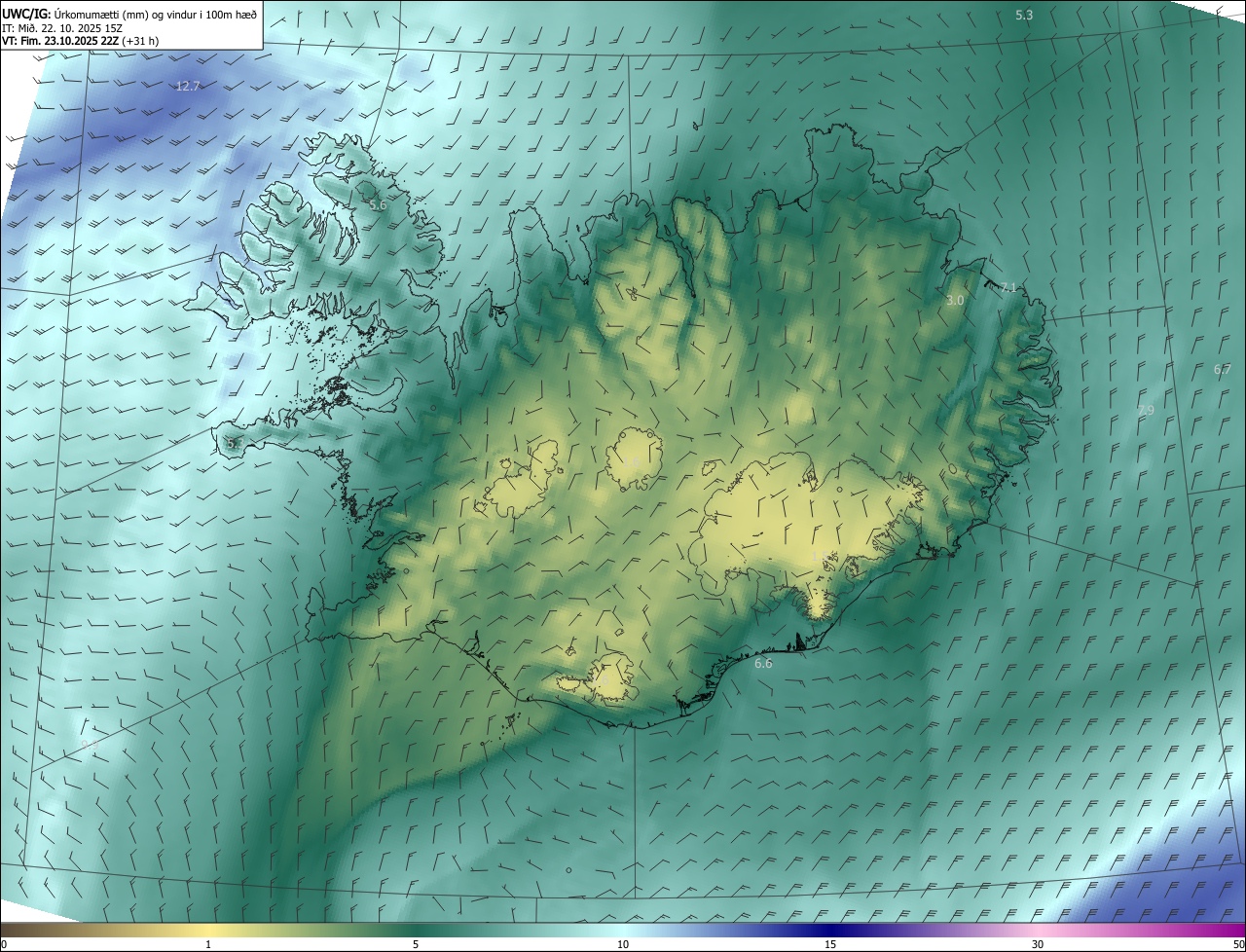Click the '30' tick on the color scale
The image size is (1246, 952).
(1038, 945)
